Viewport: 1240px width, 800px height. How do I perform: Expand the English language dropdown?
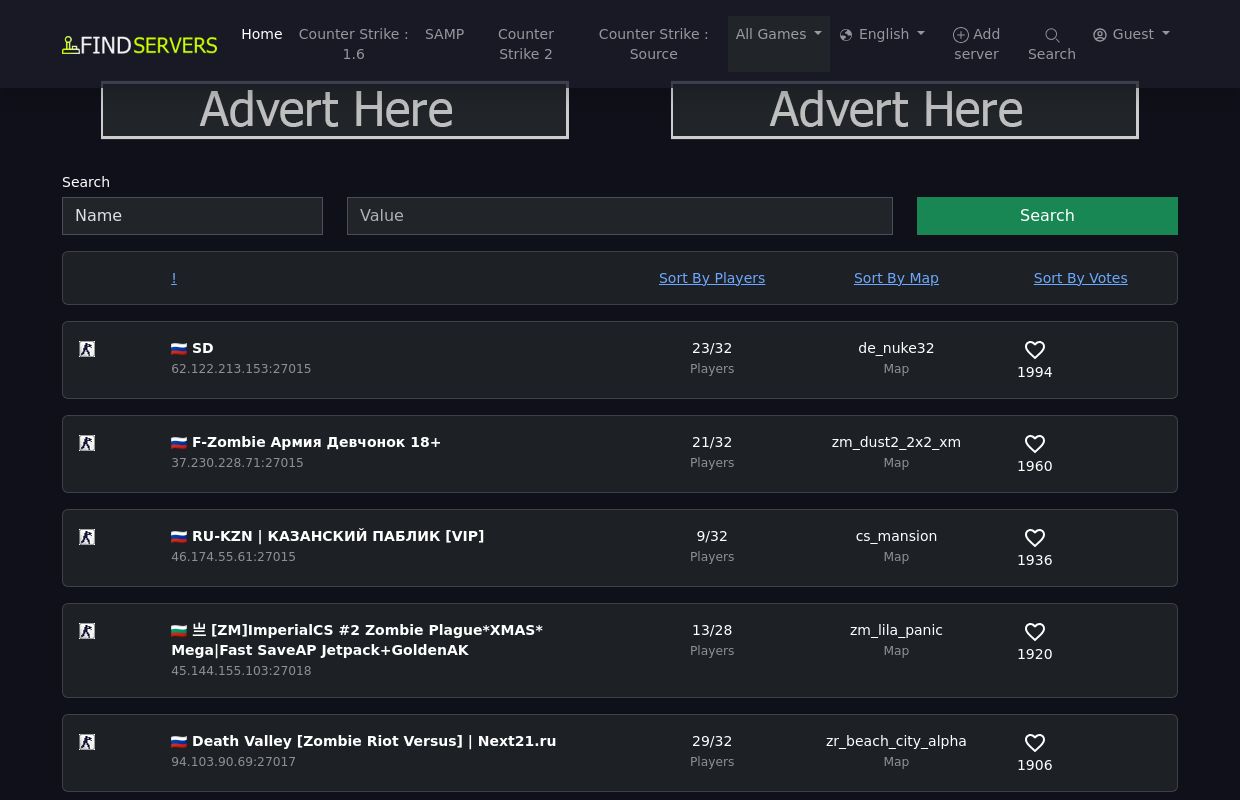(883, 34)
